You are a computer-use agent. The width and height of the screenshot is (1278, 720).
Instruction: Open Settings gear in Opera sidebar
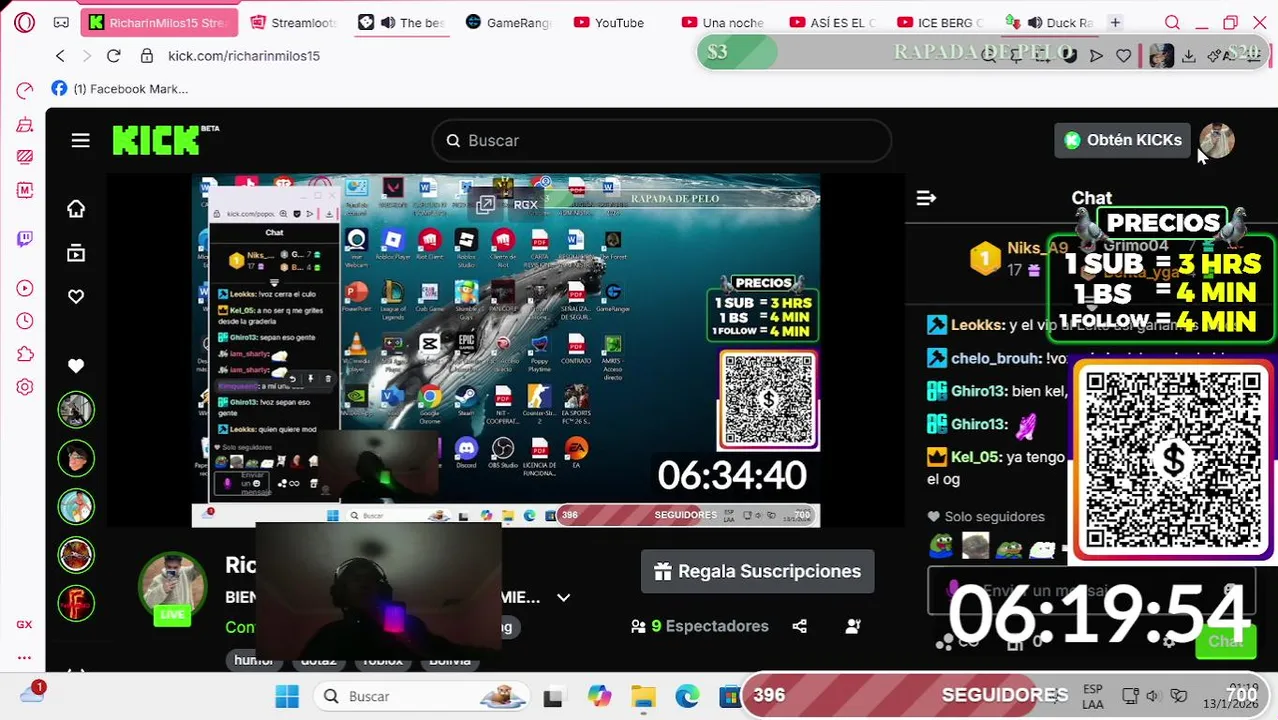coord(25,387)
